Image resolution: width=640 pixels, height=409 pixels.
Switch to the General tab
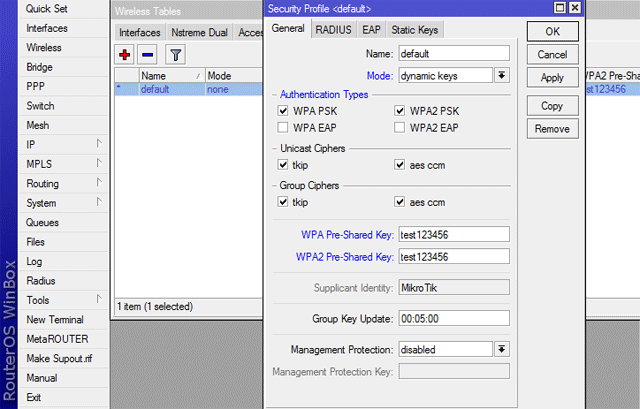tap(288, 29)
